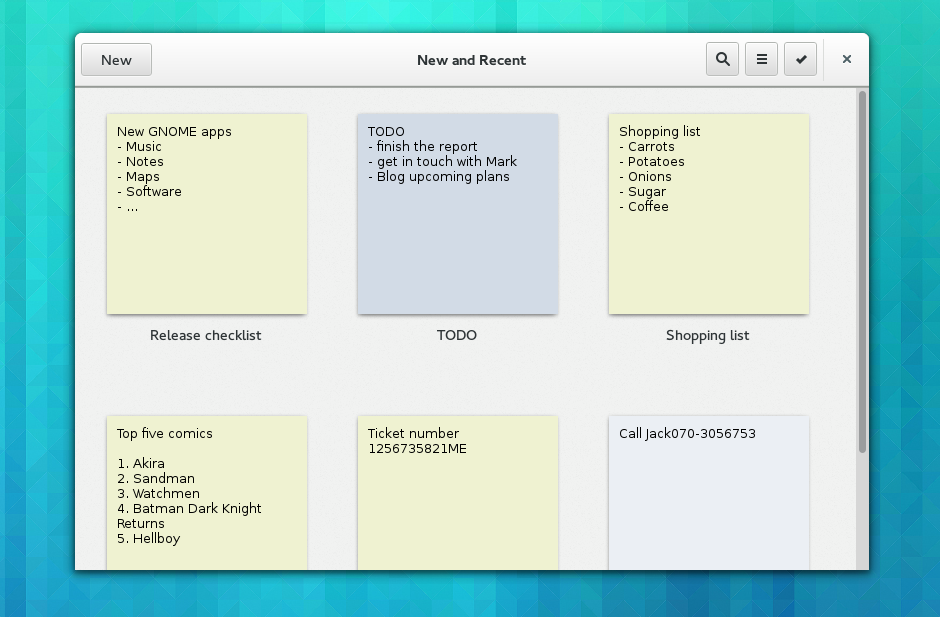Open the Call Jack note
940x617 pixels.
tap(709, 493)
